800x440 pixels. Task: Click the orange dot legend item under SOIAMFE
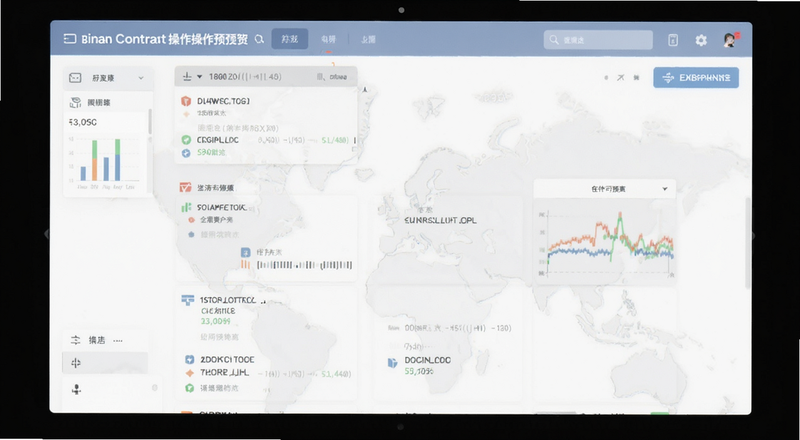pyautogui.click(x=191, y=220)
